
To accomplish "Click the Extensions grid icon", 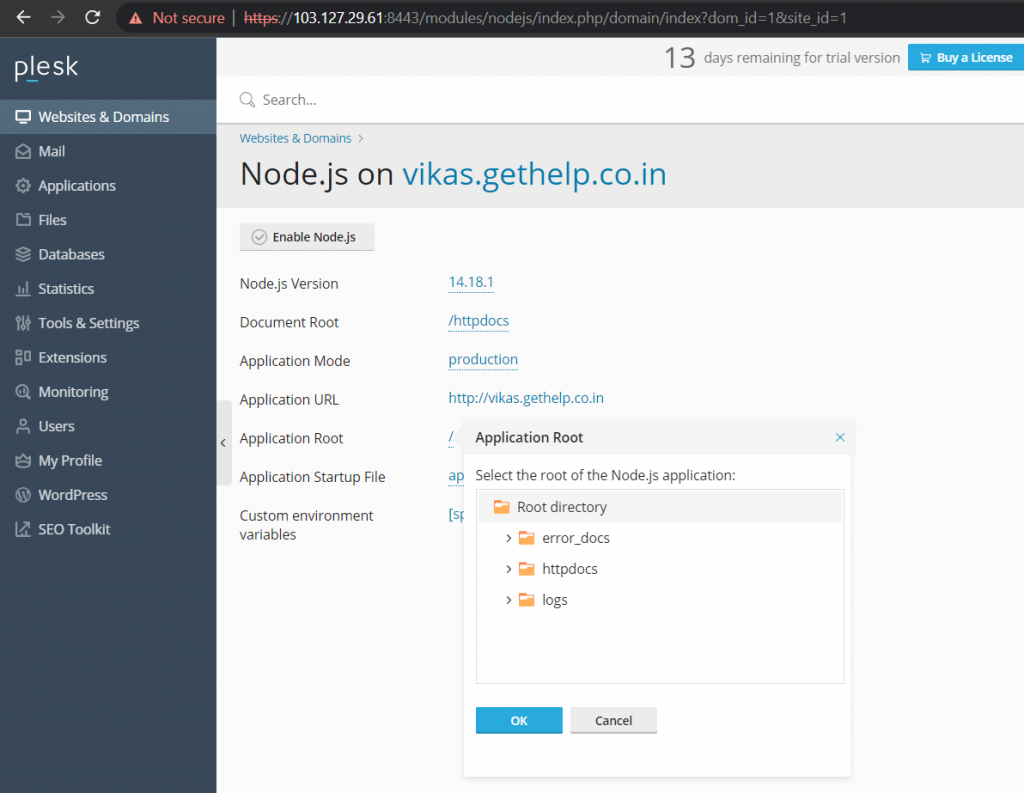I will pos(23,357).
